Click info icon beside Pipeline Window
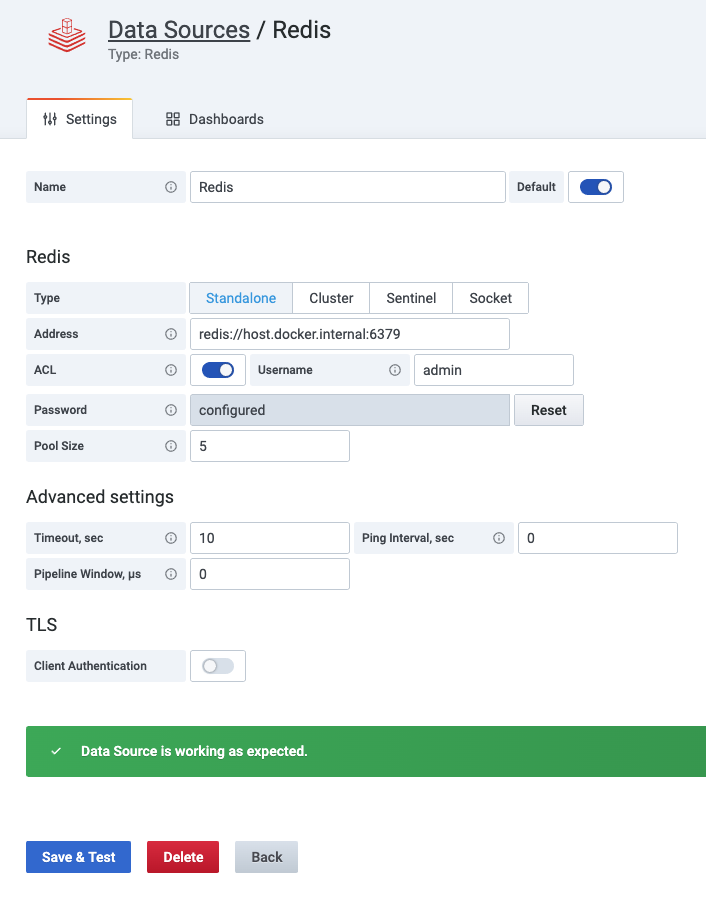706x899 pixels. [x=171, y=574]
